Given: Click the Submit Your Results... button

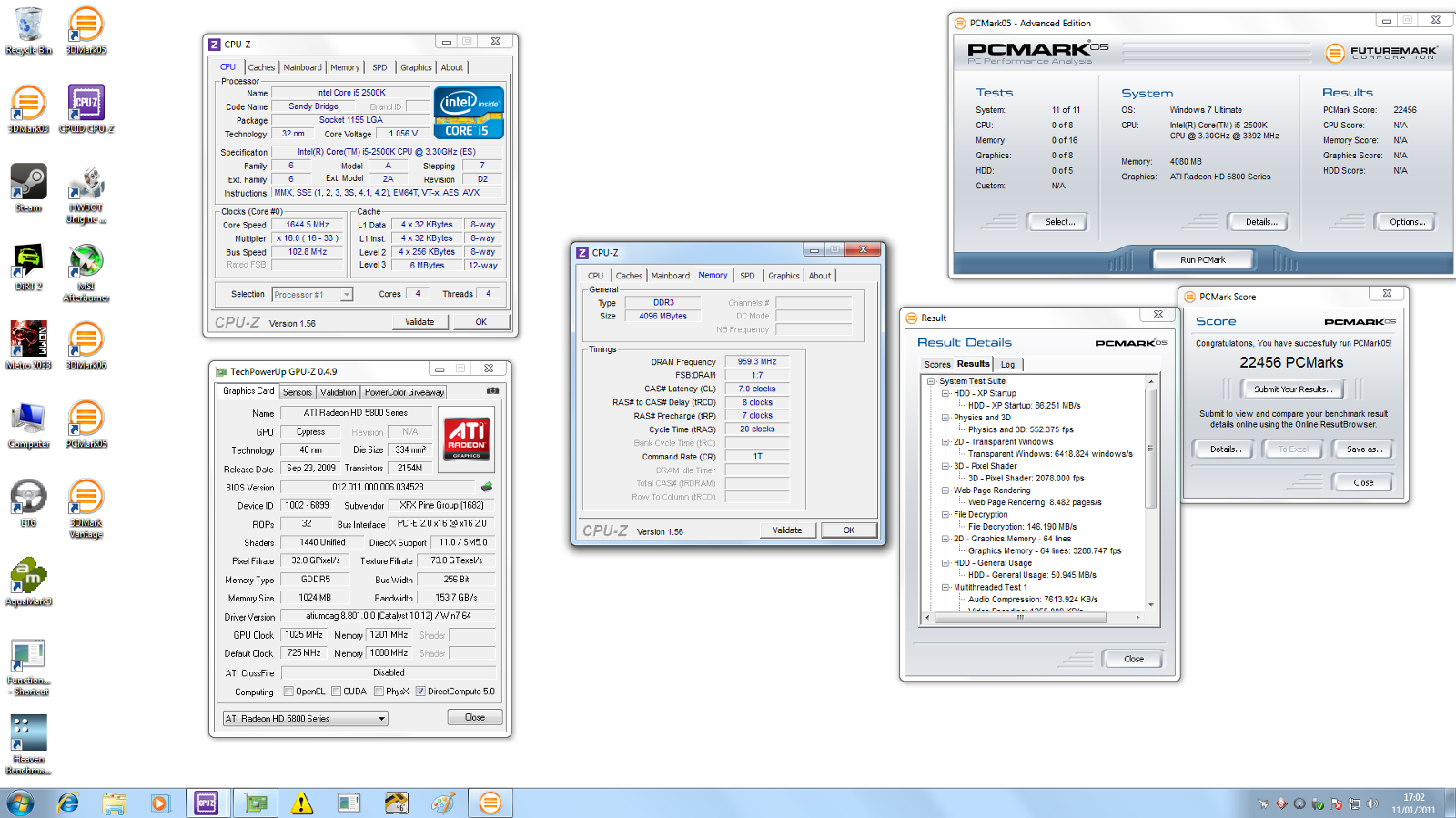Looking at the screenshot, I should click(x=1293, y=389).
